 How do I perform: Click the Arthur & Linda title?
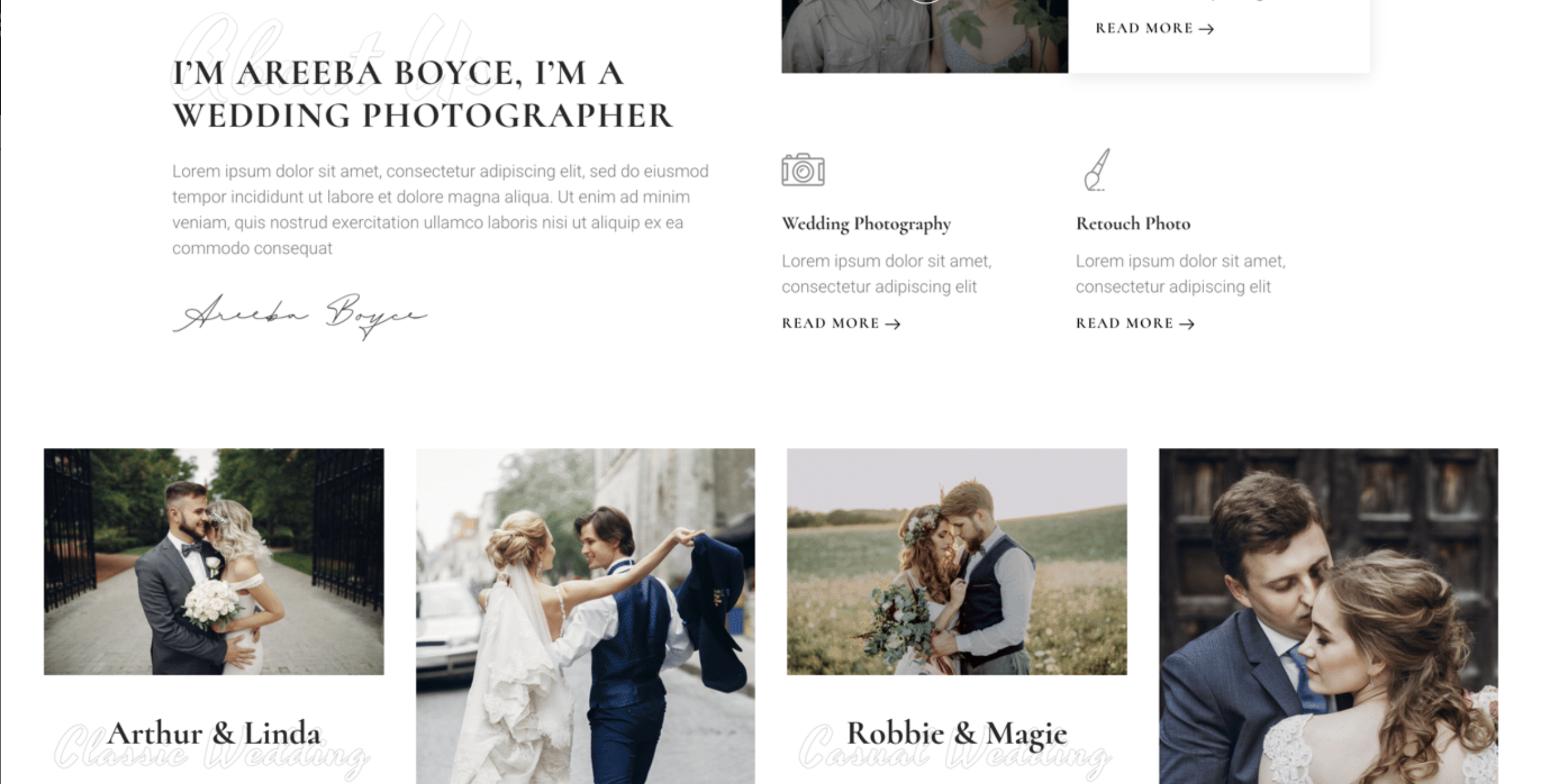point(213,734)
